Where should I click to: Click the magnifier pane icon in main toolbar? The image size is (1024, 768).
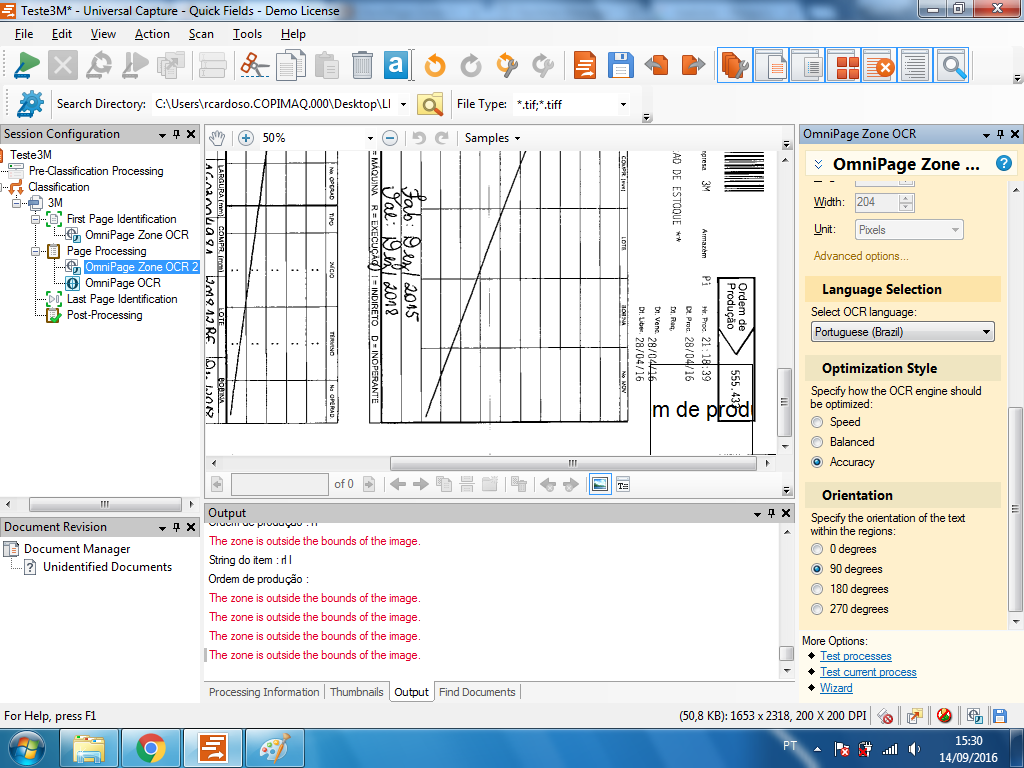point(953,66)
